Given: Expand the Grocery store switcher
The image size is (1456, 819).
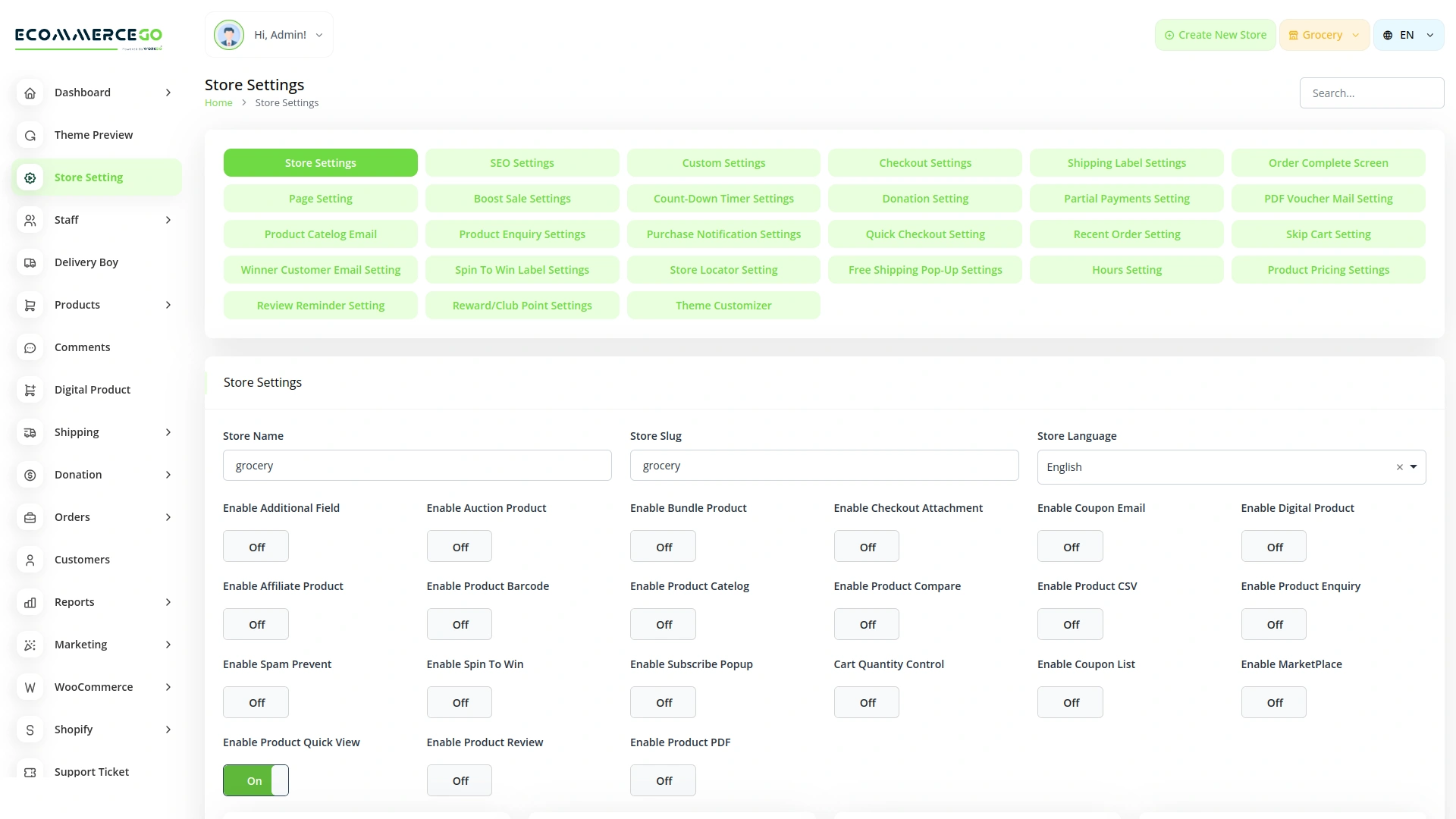Looking at the screenshot, I should 1323,34.
